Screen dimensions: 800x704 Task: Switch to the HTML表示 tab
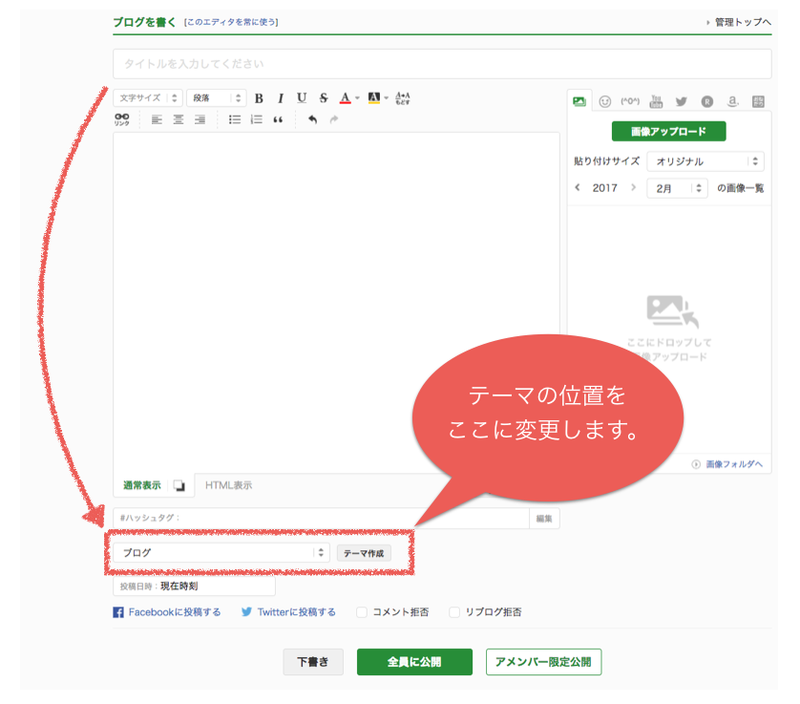(x=229, y=485)
